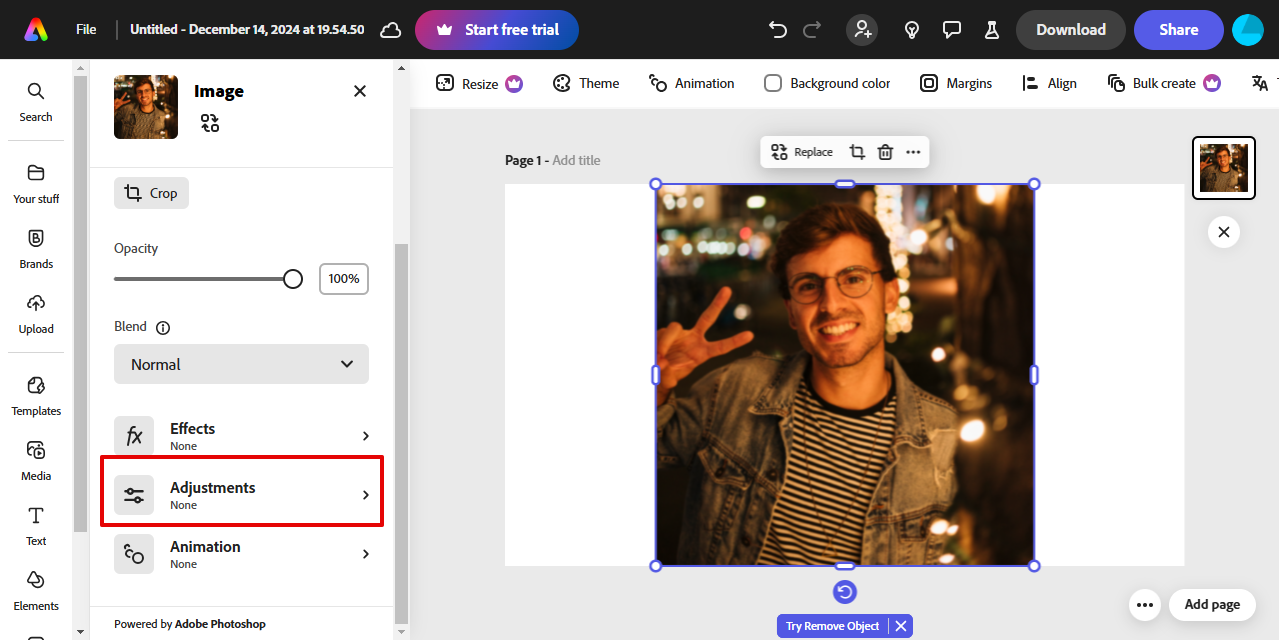
Task: Click the Undo arrow
Action: 778,30
